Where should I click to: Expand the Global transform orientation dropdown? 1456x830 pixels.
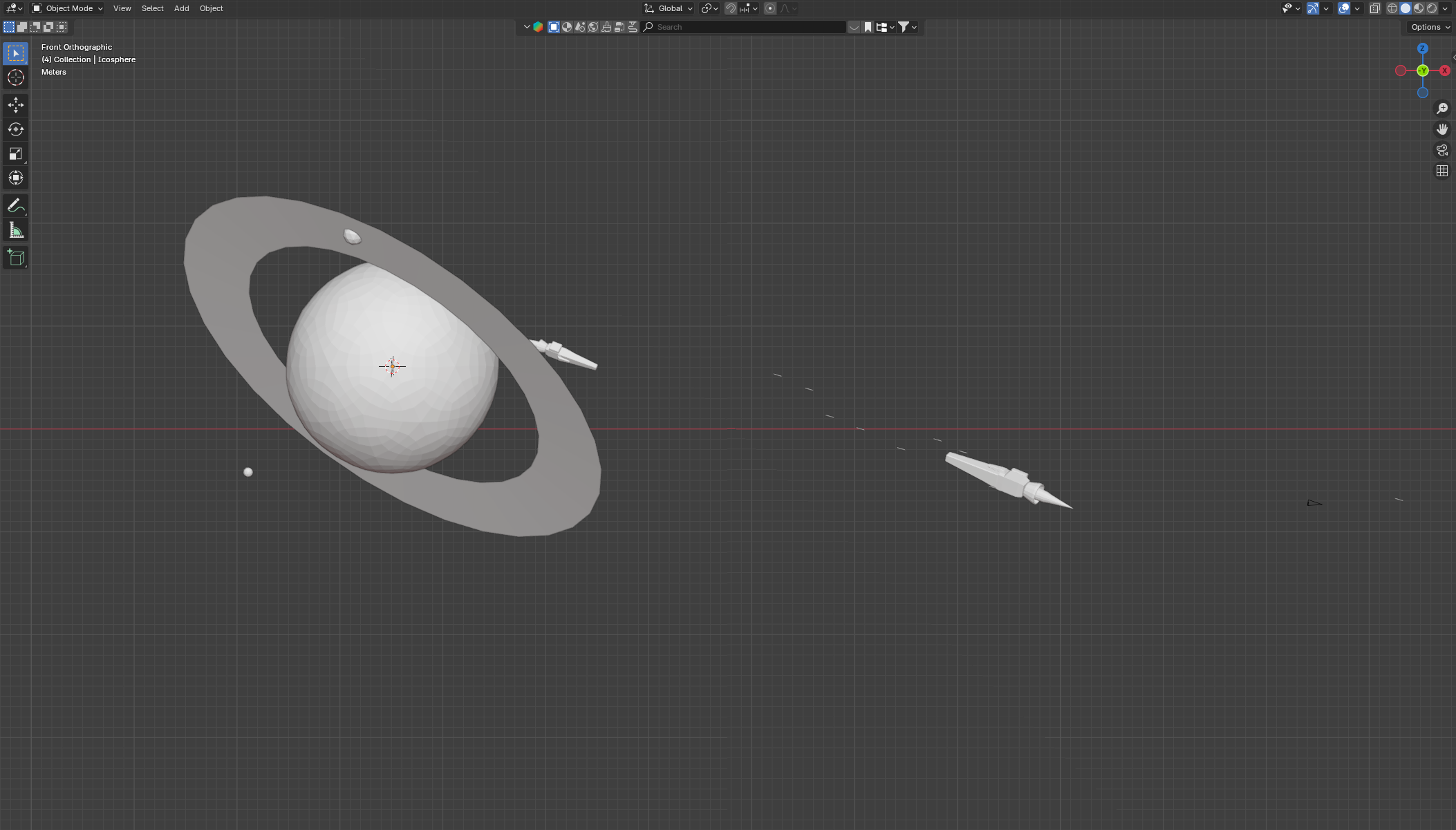(x=669, y=8)
